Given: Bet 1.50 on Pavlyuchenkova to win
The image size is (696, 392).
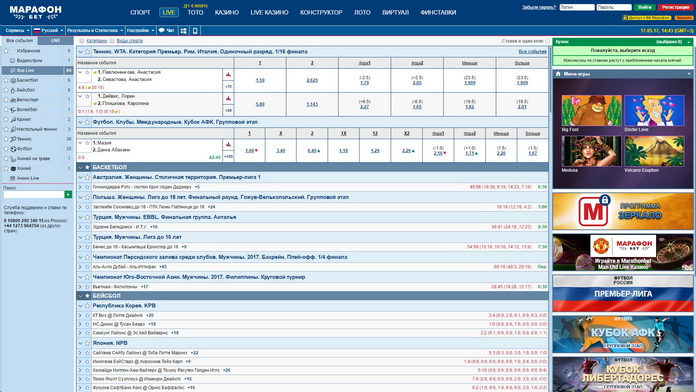Looking at the screenshot, I should (260, 80).
